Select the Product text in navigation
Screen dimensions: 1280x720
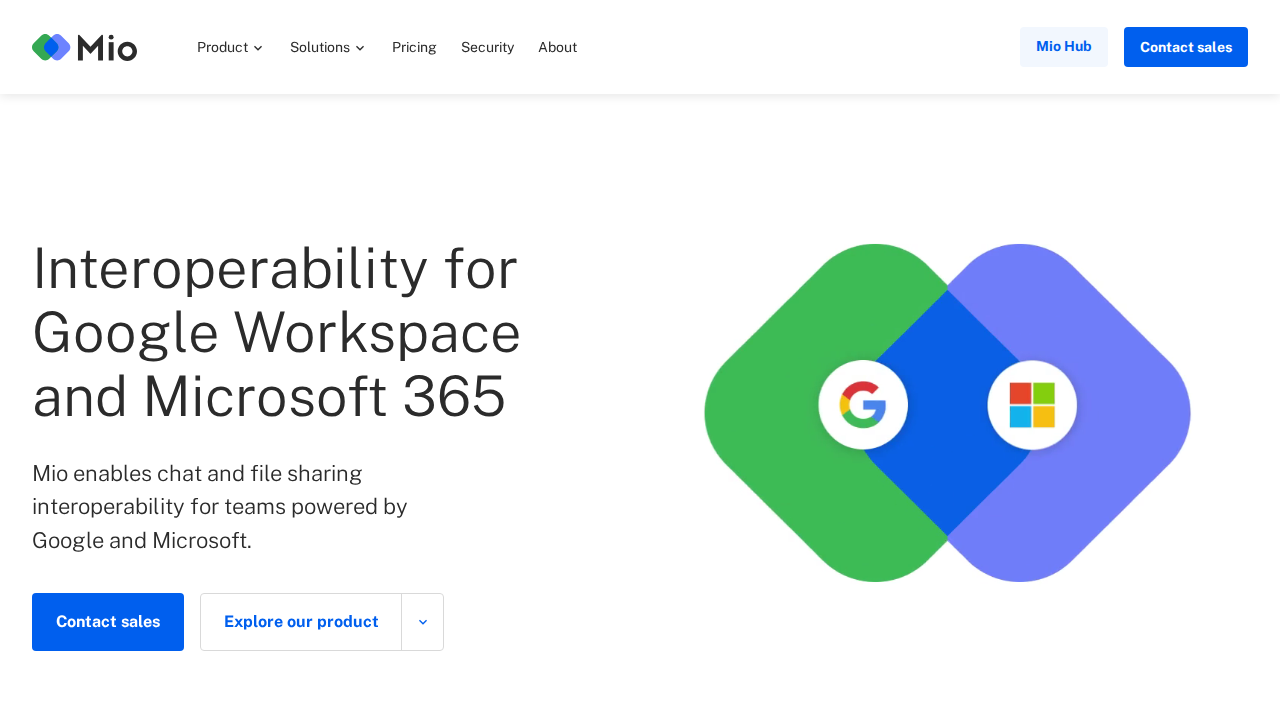[x=222, y=47]
